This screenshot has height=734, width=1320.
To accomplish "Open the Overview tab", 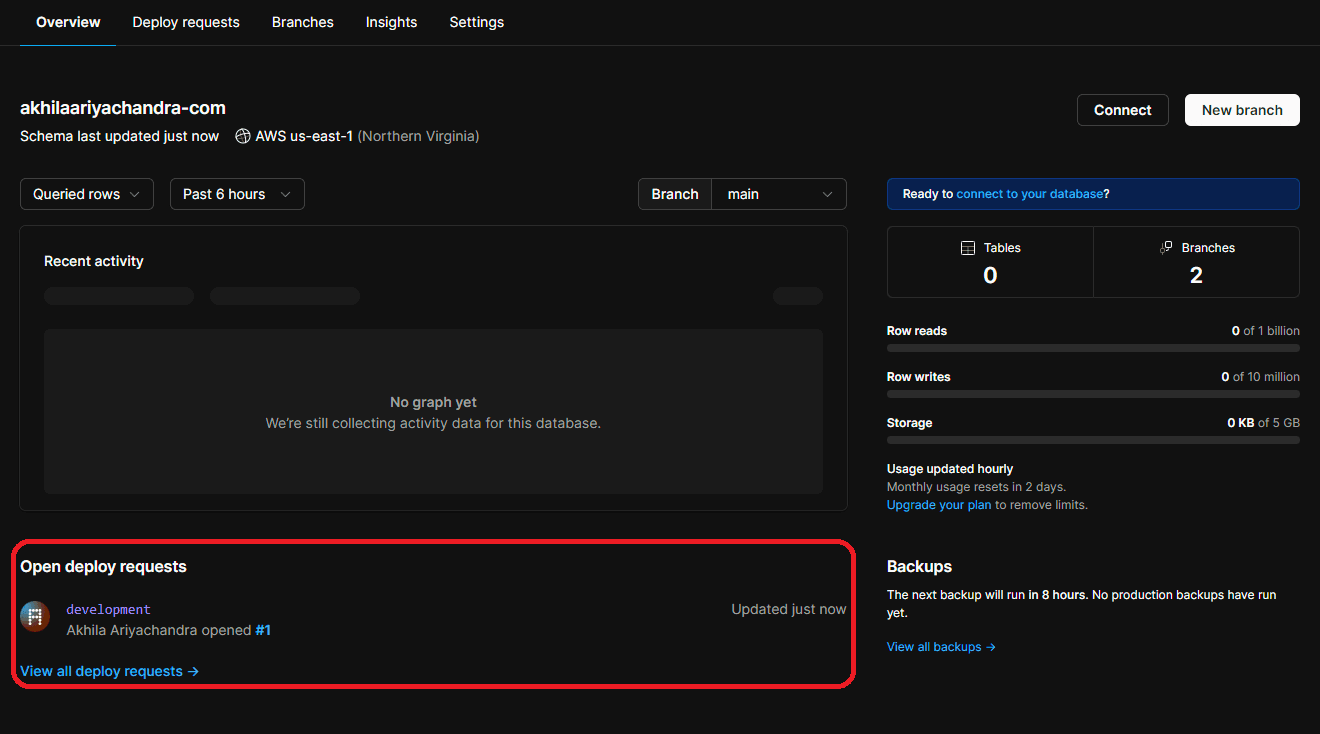I will pyautogui.click(x=68, y=22).
